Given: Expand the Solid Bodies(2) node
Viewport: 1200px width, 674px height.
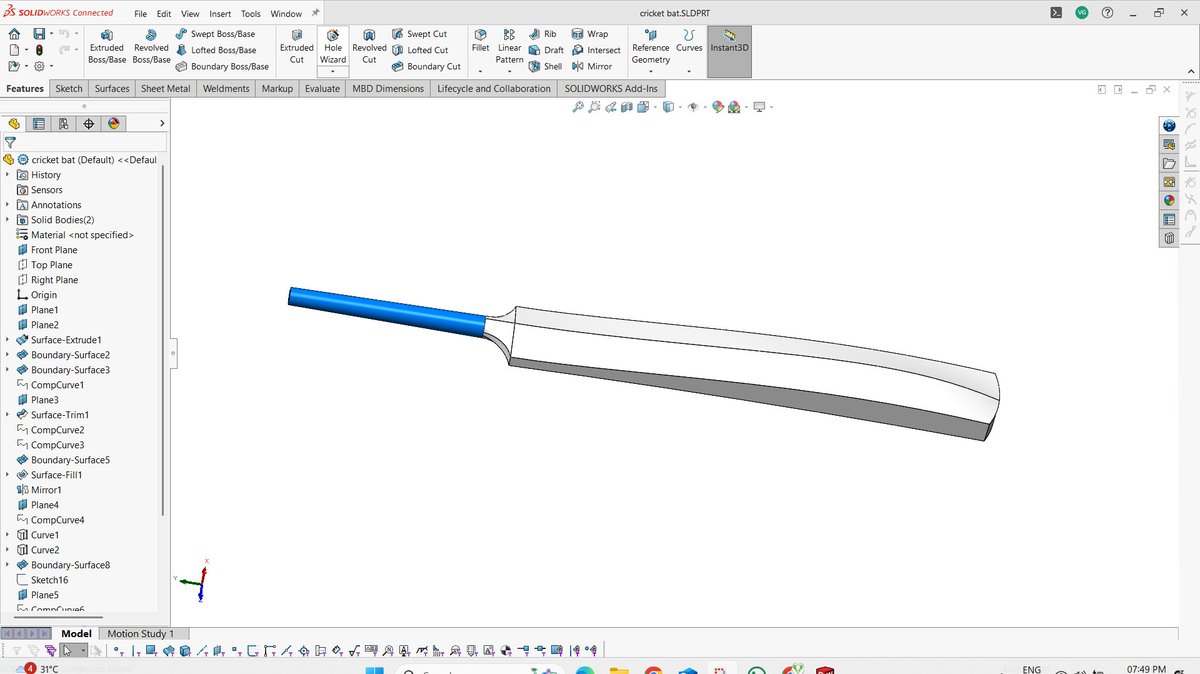Looking at the screenshot, I should [x=8, y=220].
